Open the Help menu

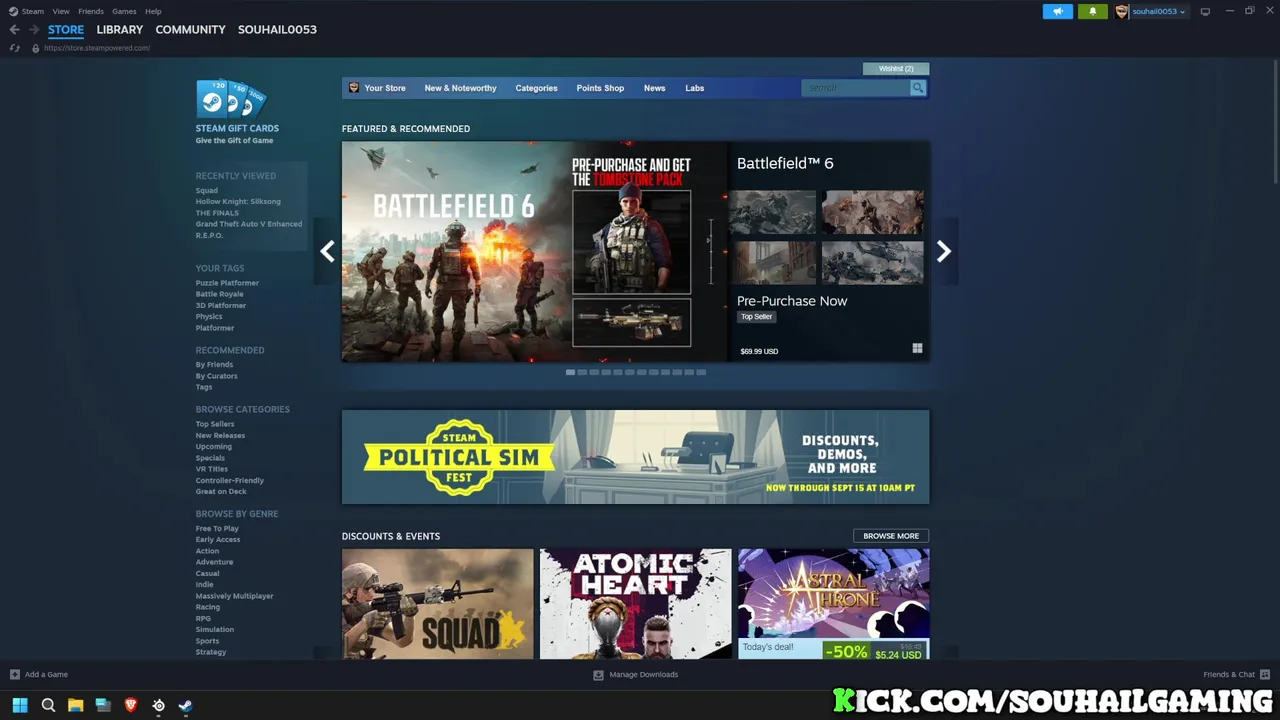(x=153, y=11)
